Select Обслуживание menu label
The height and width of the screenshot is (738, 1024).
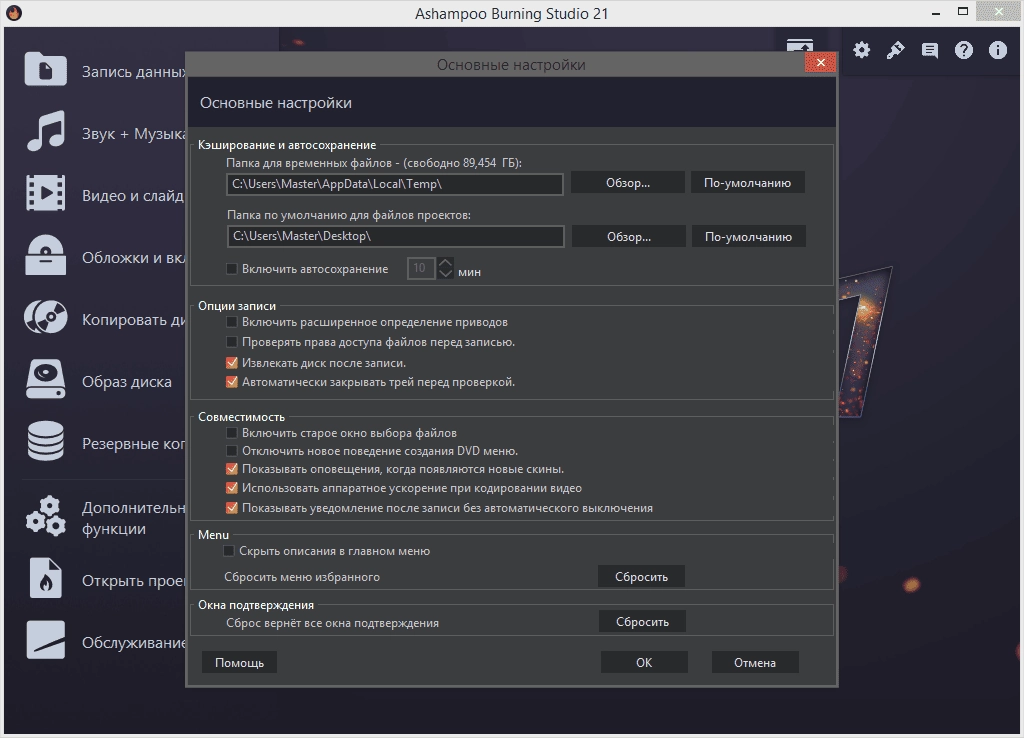[134, 643]
